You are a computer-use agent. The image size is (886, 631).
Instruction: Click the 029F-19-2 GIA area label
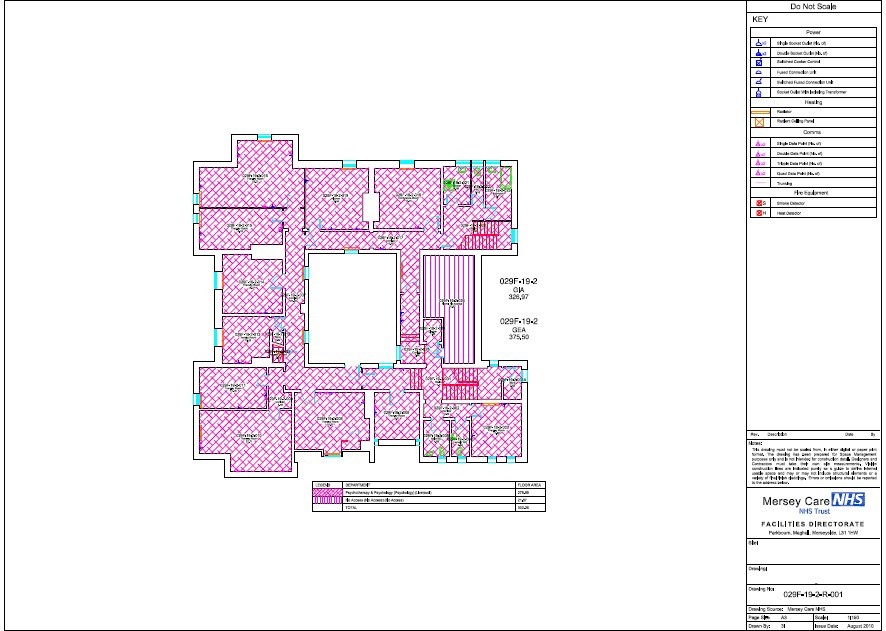pyautogui.click(x=519, y=289)
